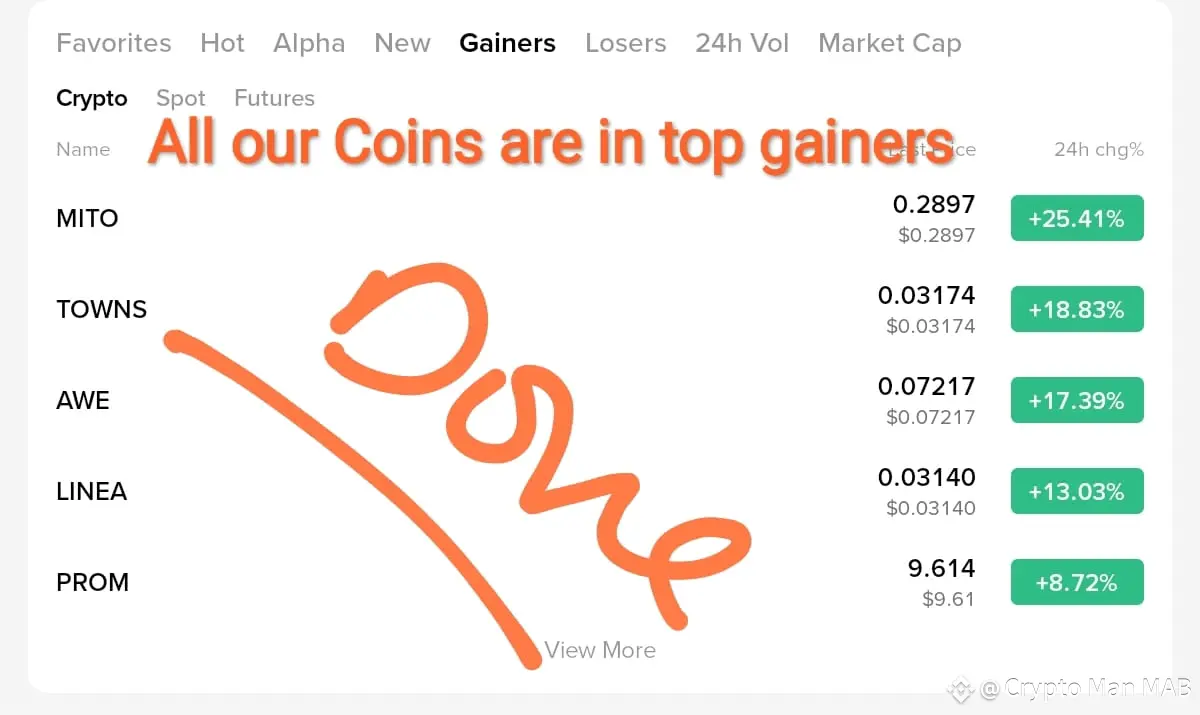1200x715 pixels.
Task: Select the Crypto sub-tab
Action: tap(92, 98)
